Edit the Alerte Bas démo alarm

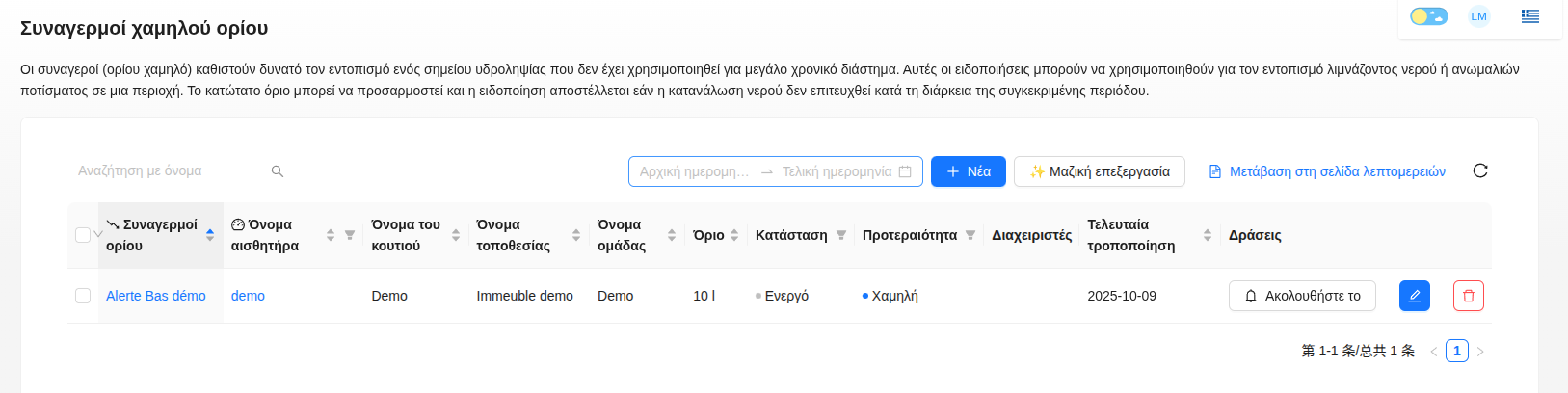1415,296
